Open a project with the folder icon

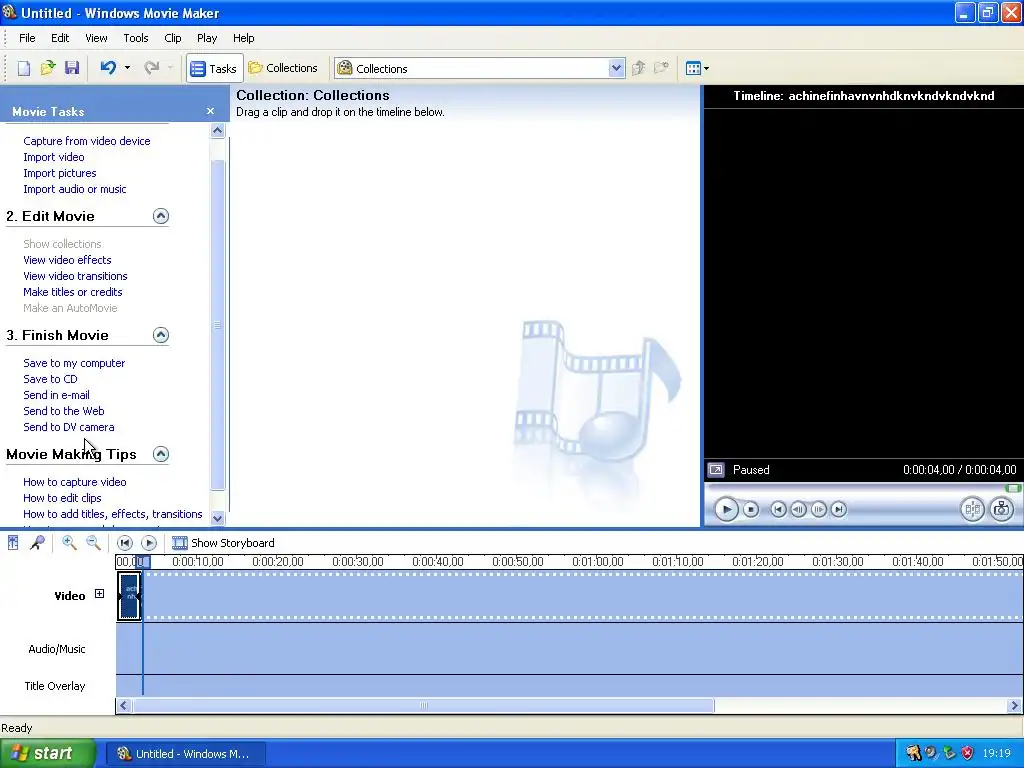[x=48, y=68]
